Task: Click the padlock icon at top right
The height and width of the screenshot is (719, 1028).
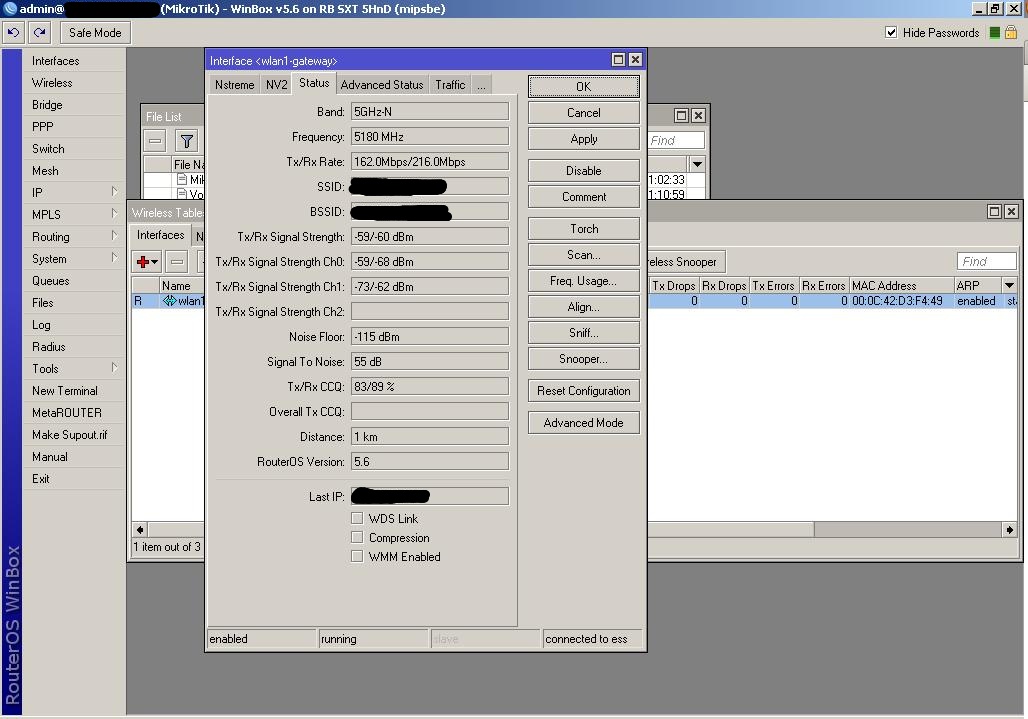Action: [x=1010, y=32]
